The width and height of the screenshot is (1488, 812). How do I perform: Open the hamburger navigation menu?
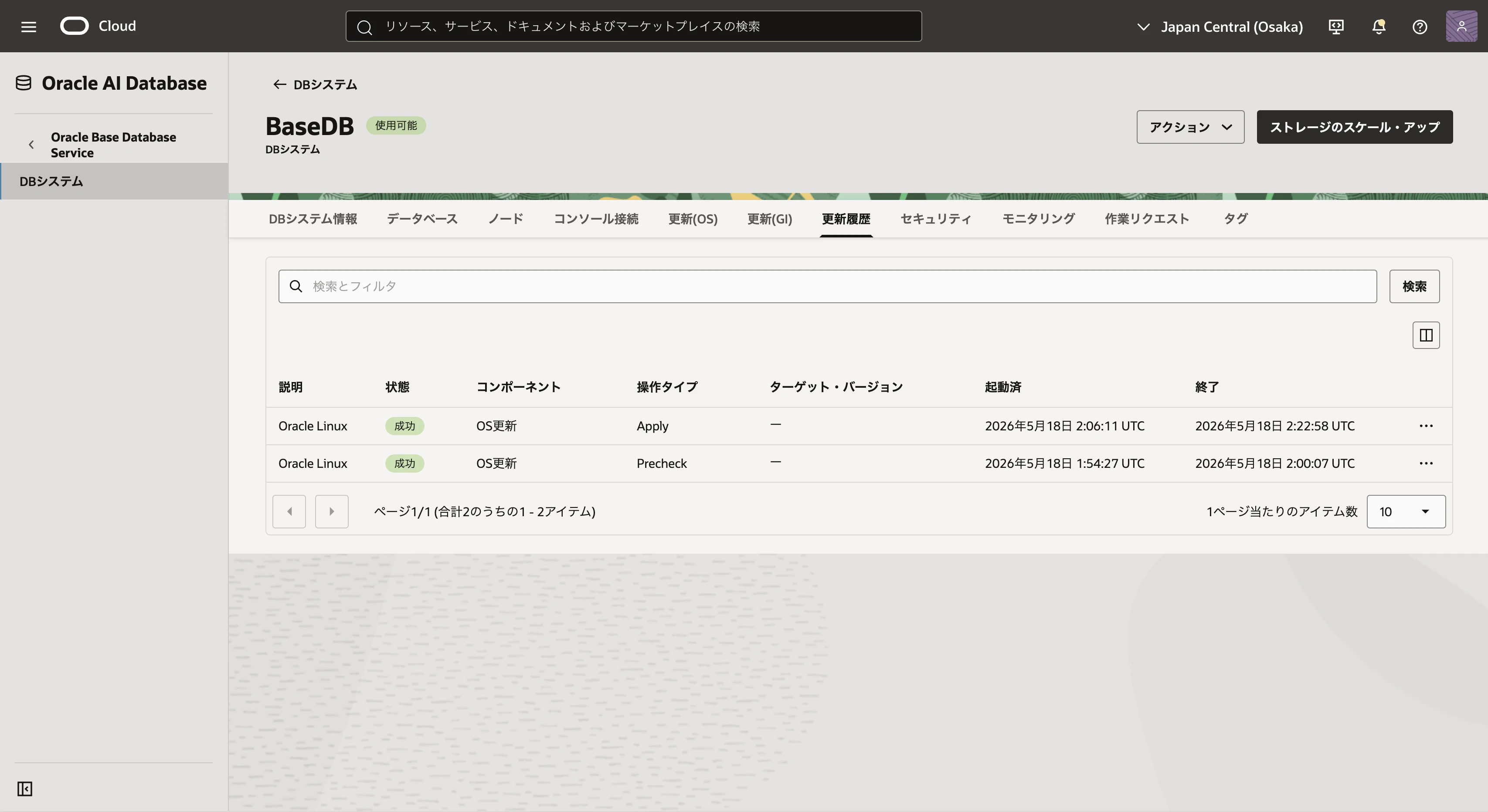(28, 27)
